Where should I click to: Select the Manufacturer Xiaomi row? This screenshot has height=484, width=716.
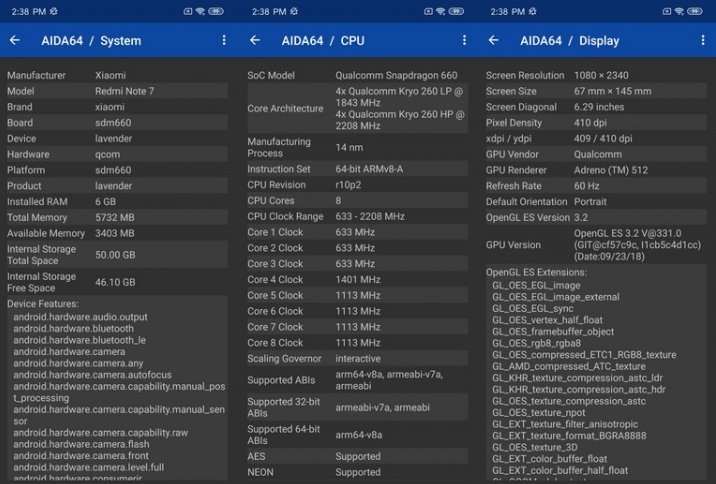[116, 75]
